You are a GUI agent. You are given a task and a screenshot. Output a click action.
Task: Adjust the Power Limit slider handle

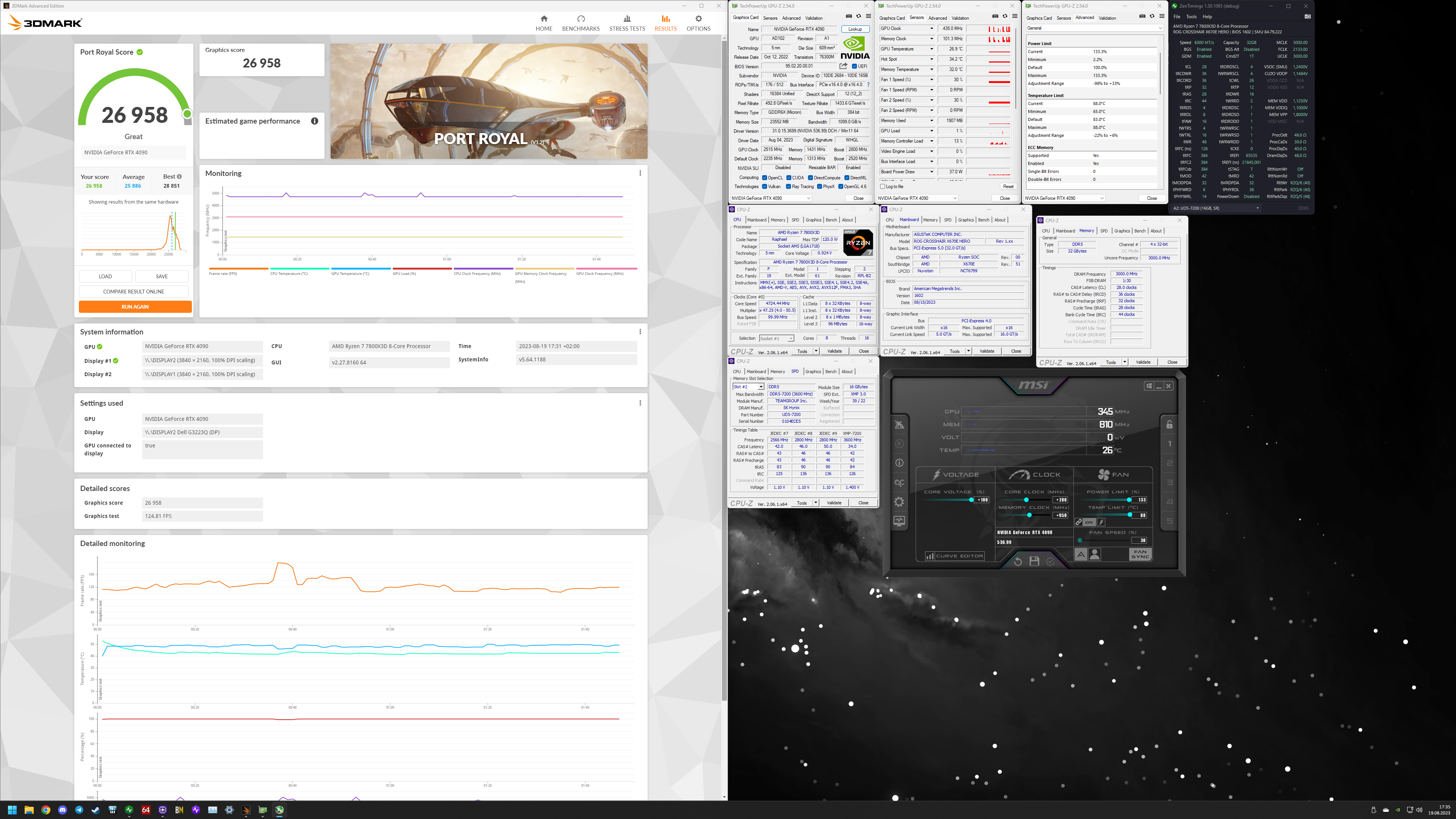(x=1129, y=500)
